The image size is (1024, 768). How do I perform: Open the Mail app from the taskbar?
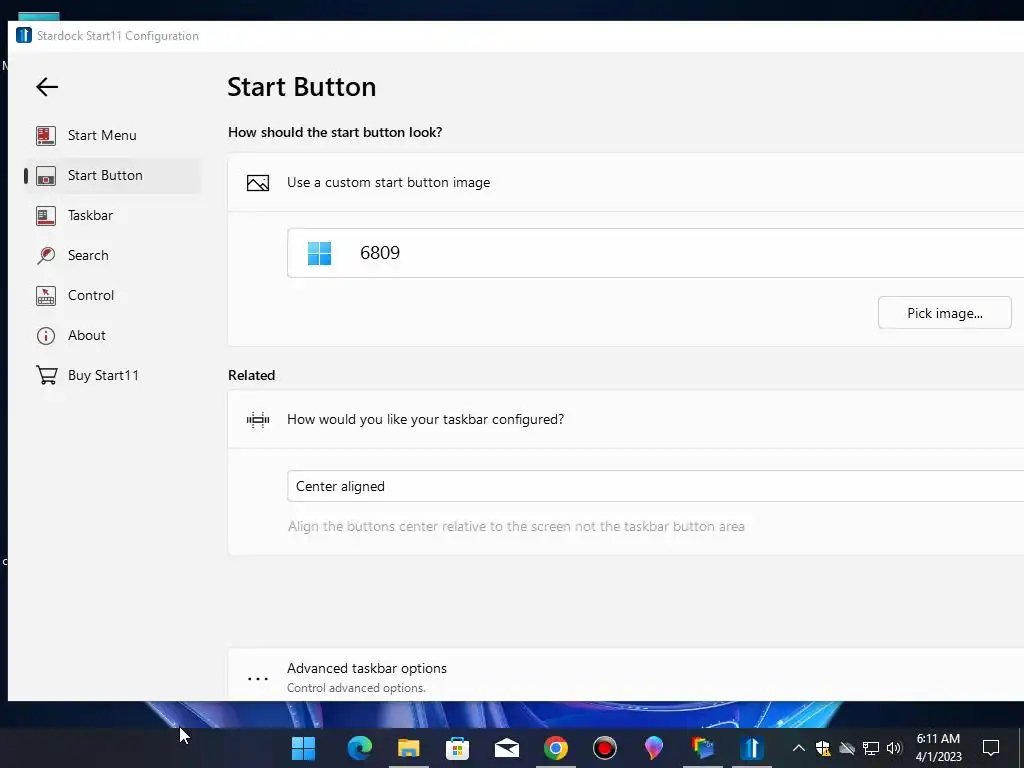click(x=507, y=748)
